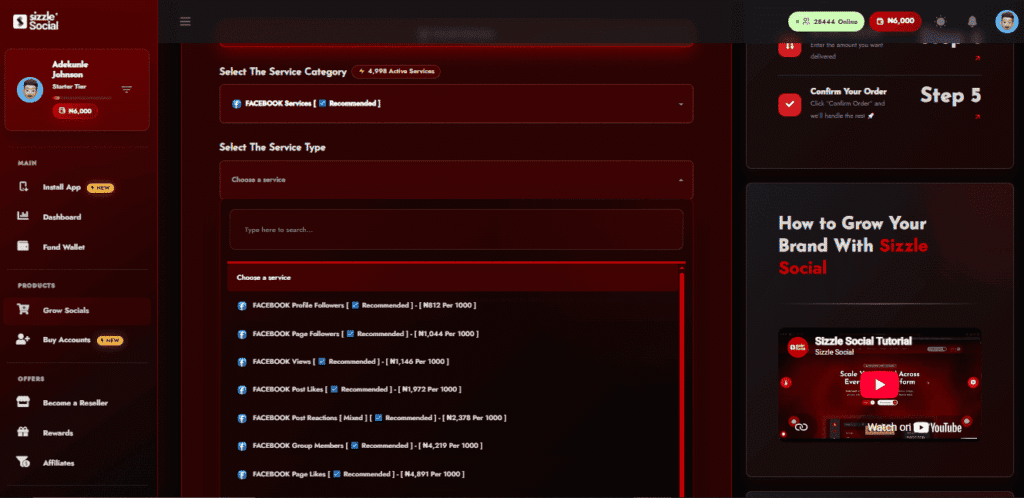Click the 28444 Online badge
Viewport: 1024px width, 498px height.
coord(826,21)
